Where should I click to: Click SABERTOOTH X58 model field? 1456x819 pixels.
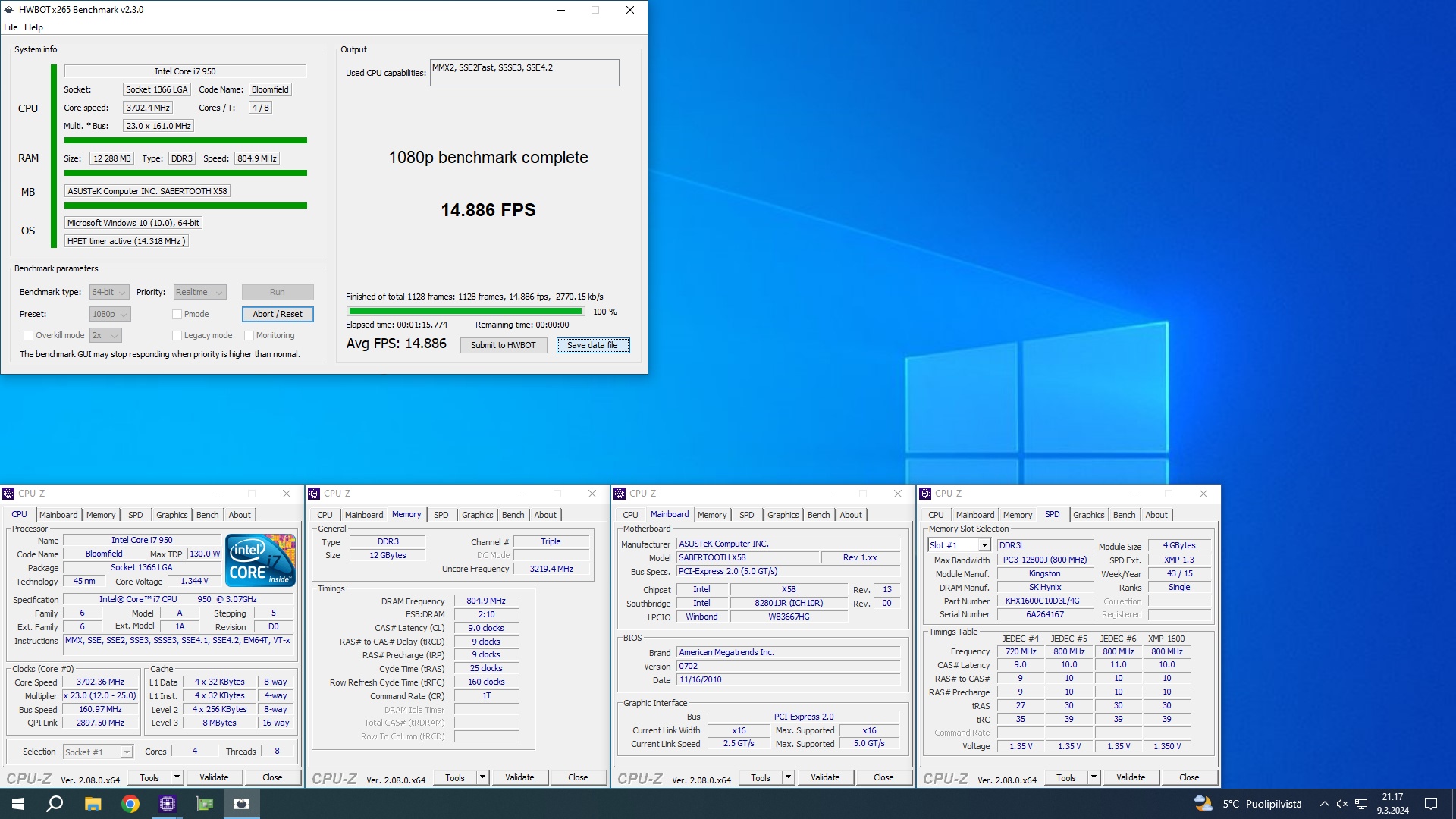pos(748,557)
